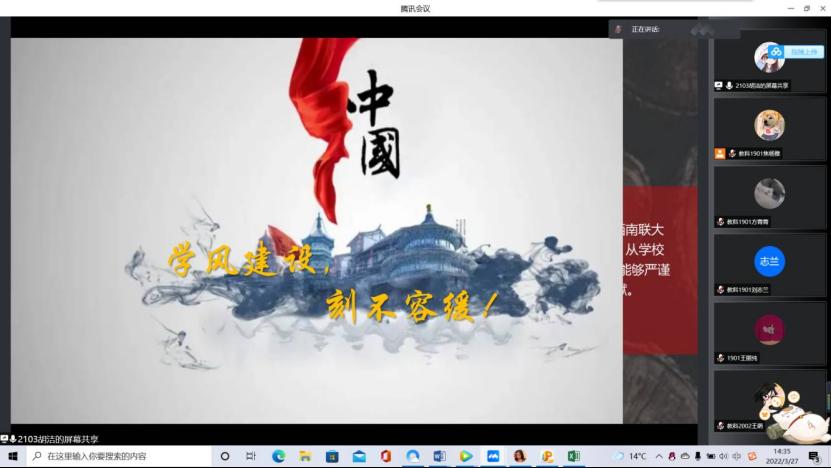Open the volume control in system tray

[x=723, y=456]
